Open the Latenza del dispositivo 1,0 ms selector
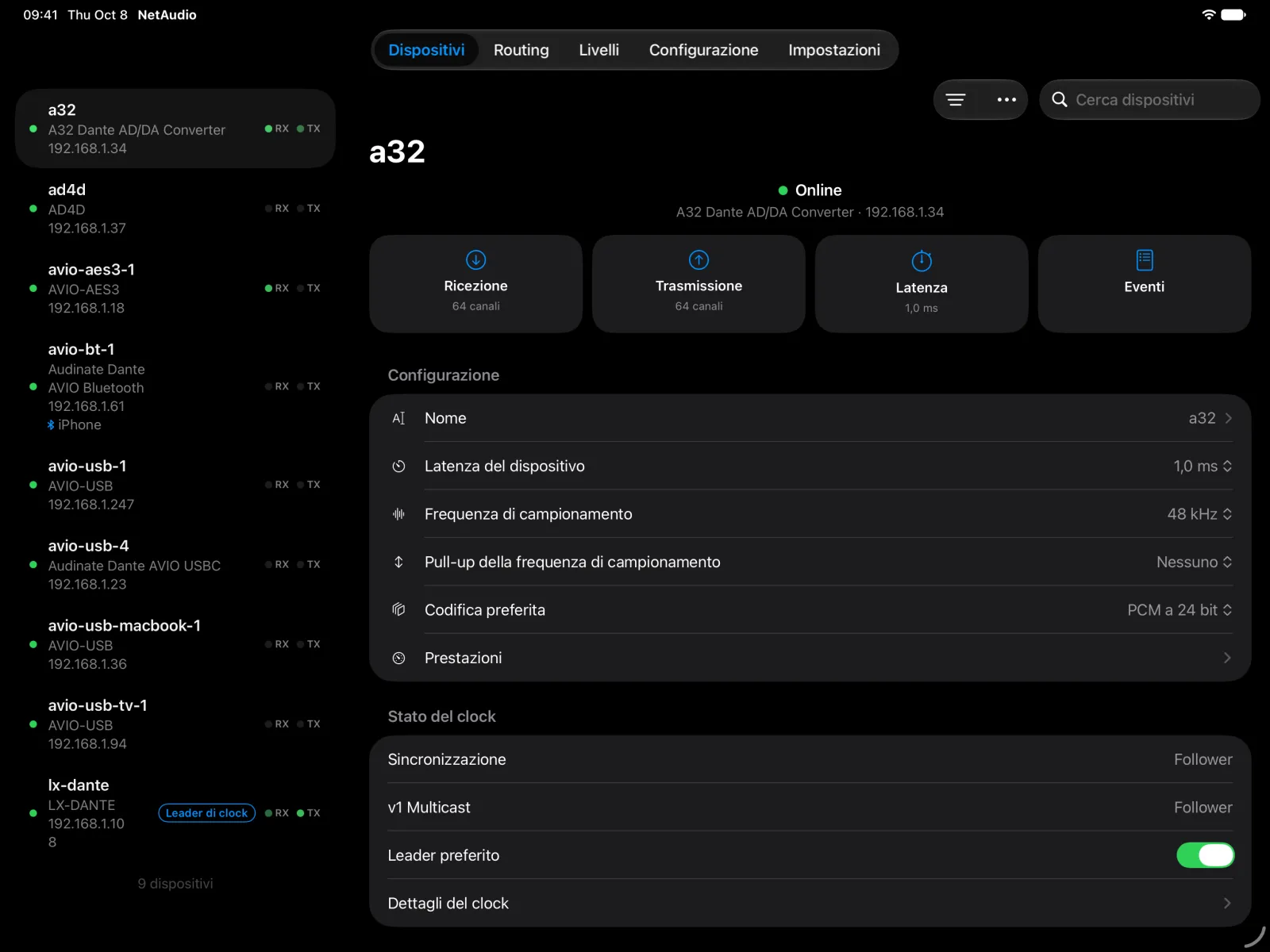Image resolution: width=1270 pixels, height=952 pixels. pos(1203,466)
